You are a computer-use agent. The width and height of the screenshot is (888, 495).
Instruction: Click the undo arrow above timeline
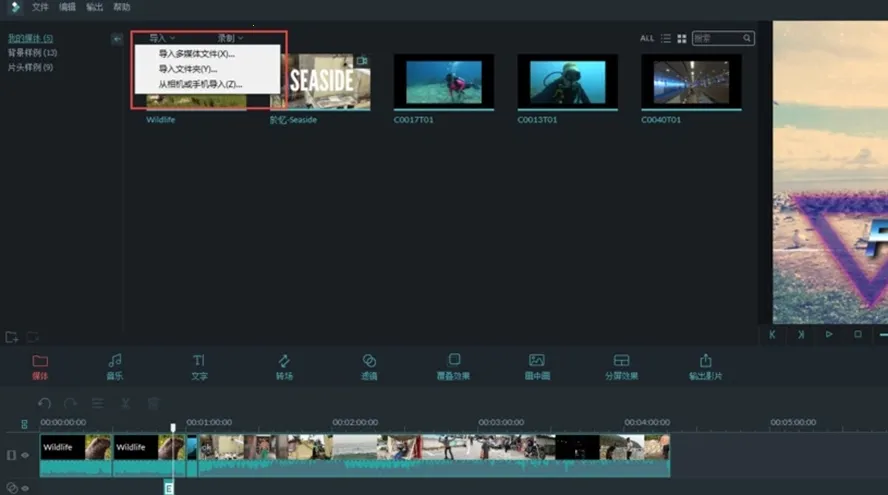45,403
